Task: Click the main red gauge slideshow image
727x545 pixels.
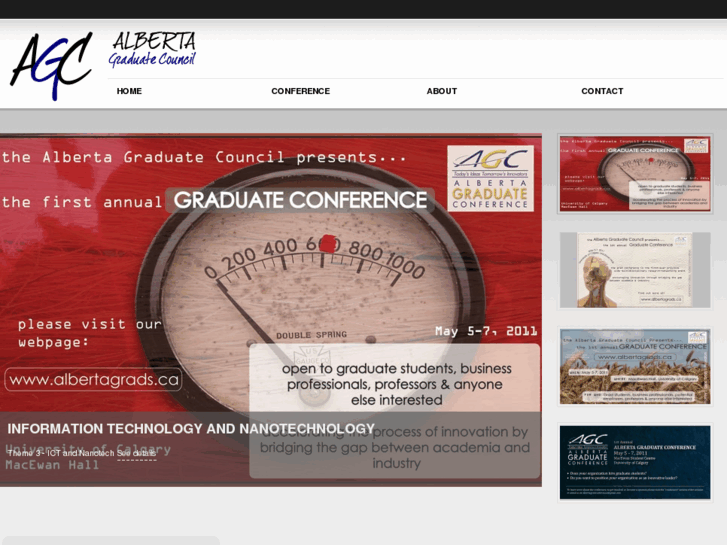Action: (x=271, y=310)
